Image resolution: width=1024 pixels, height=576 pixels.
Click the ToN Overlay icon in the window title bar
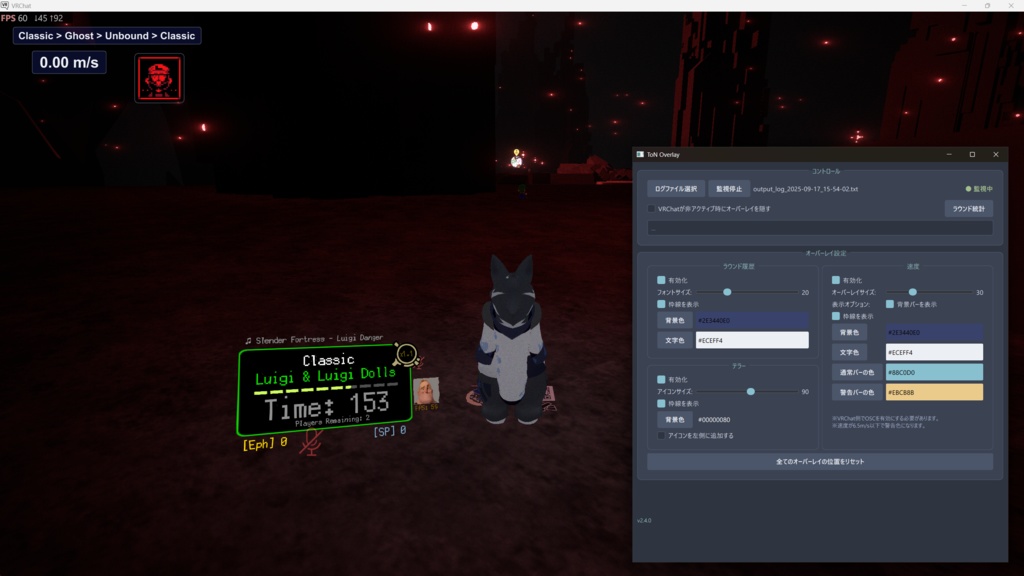[639, 155]
